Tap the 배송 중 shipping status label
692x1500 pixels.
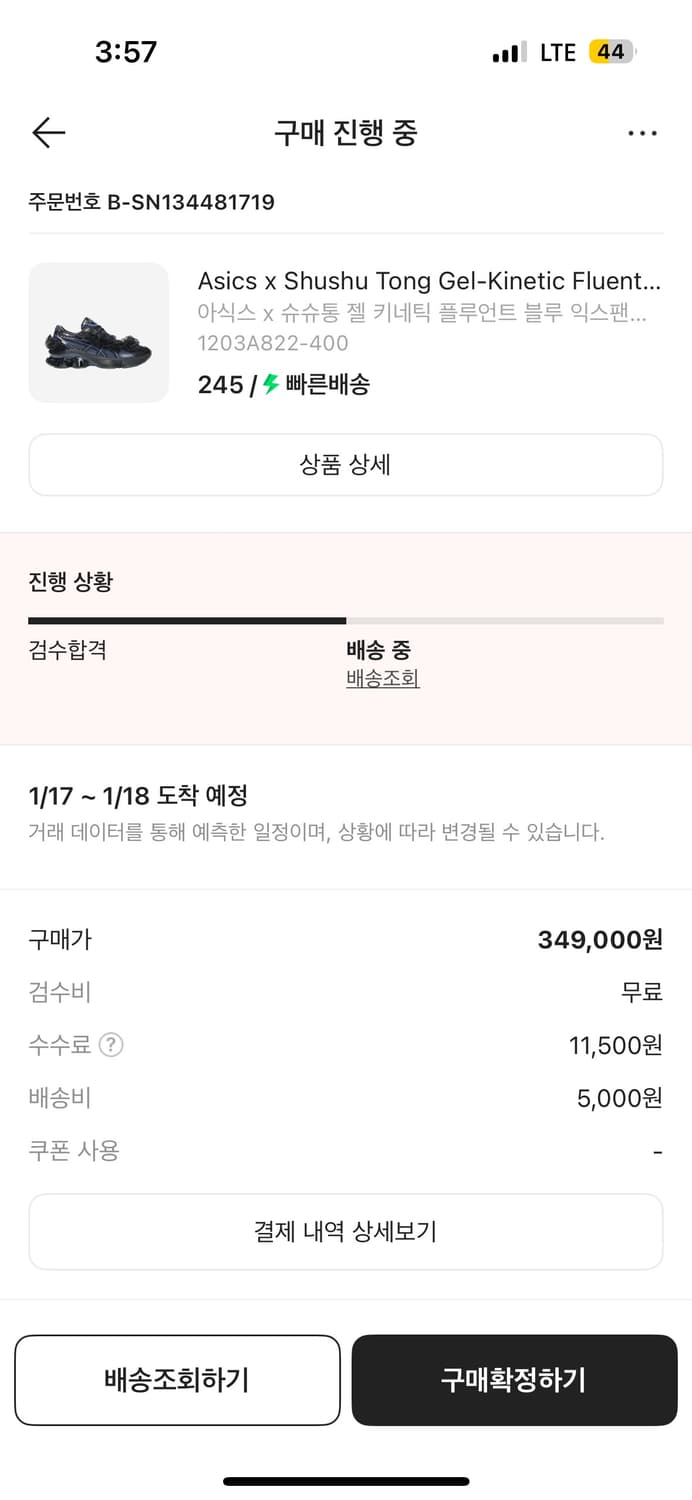375,650
